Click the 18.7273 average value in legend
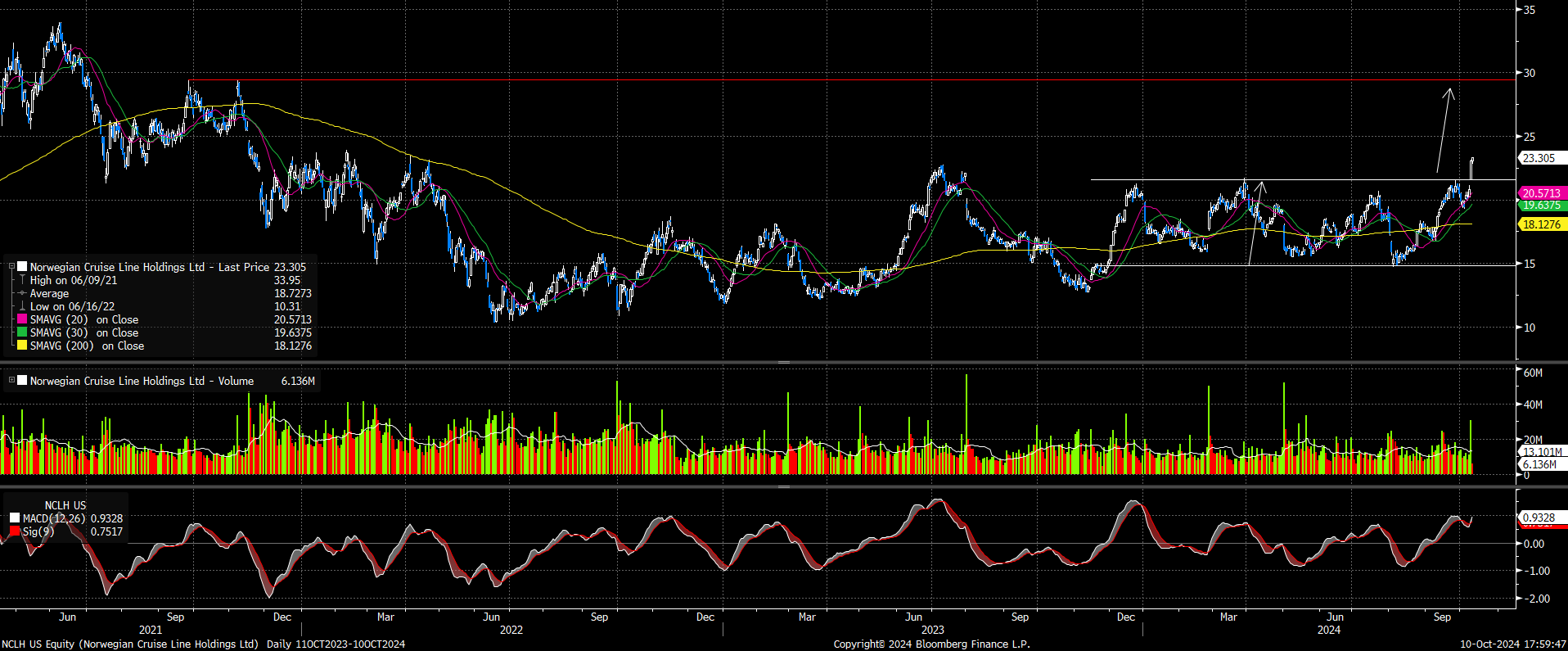The image size is (1568, 651). 293,293
